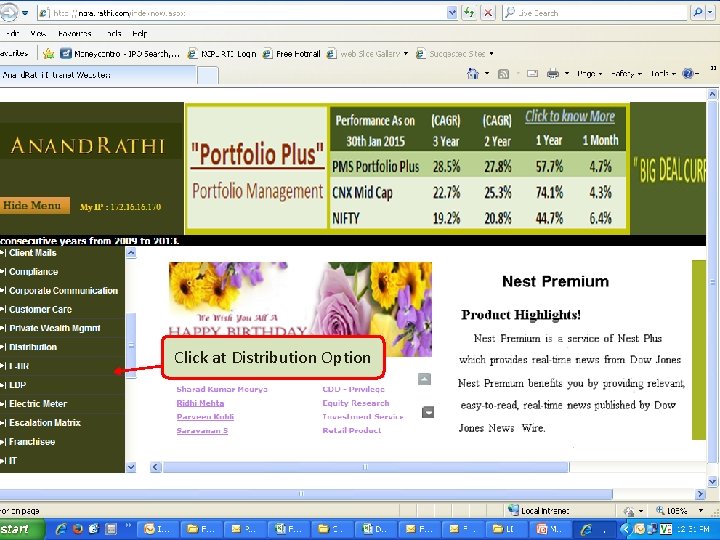Click the 'Click to know More' link
The image size is (720, 540).
570,117
